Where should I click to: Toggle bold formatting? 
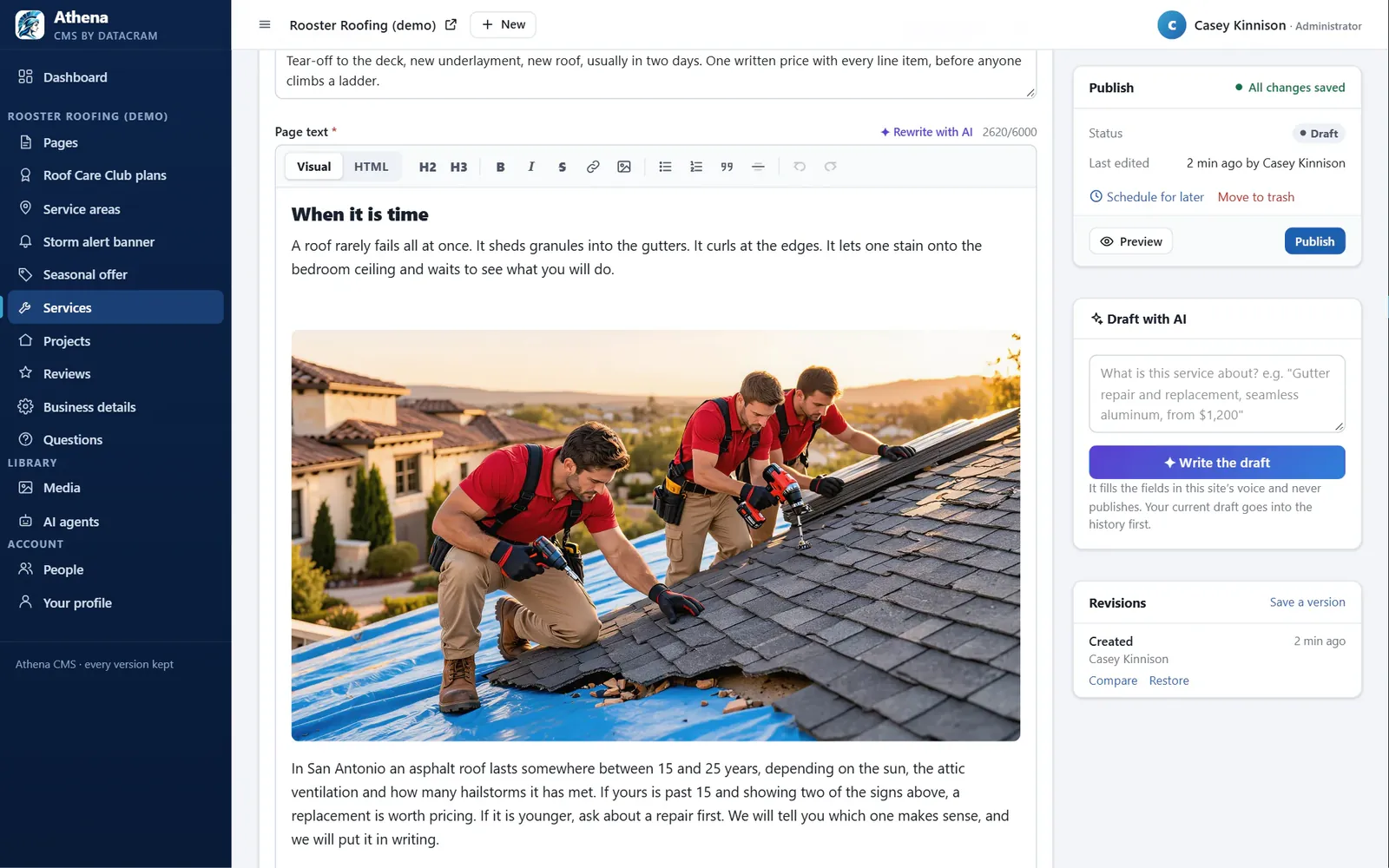click(500, 167)
